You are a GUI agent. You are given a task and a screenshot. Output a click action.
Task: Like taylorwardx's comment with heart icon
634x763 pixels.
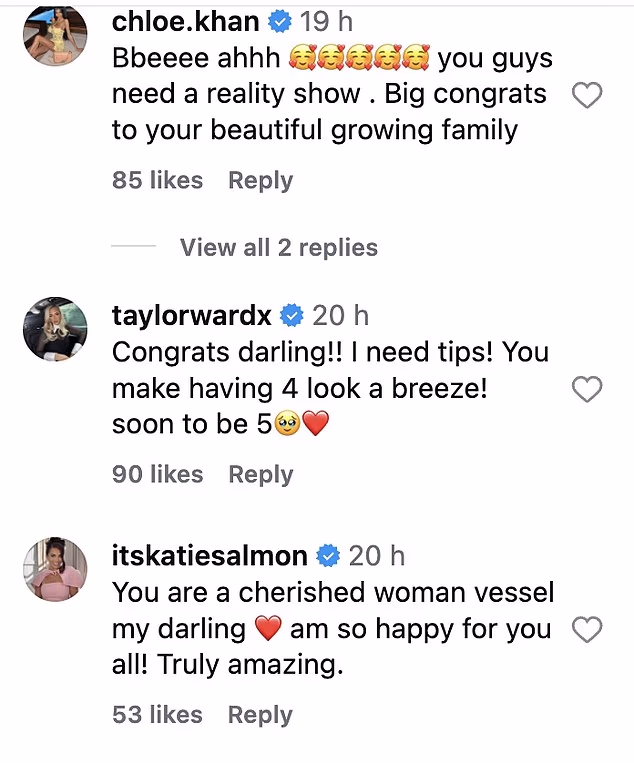coord(586,389)
